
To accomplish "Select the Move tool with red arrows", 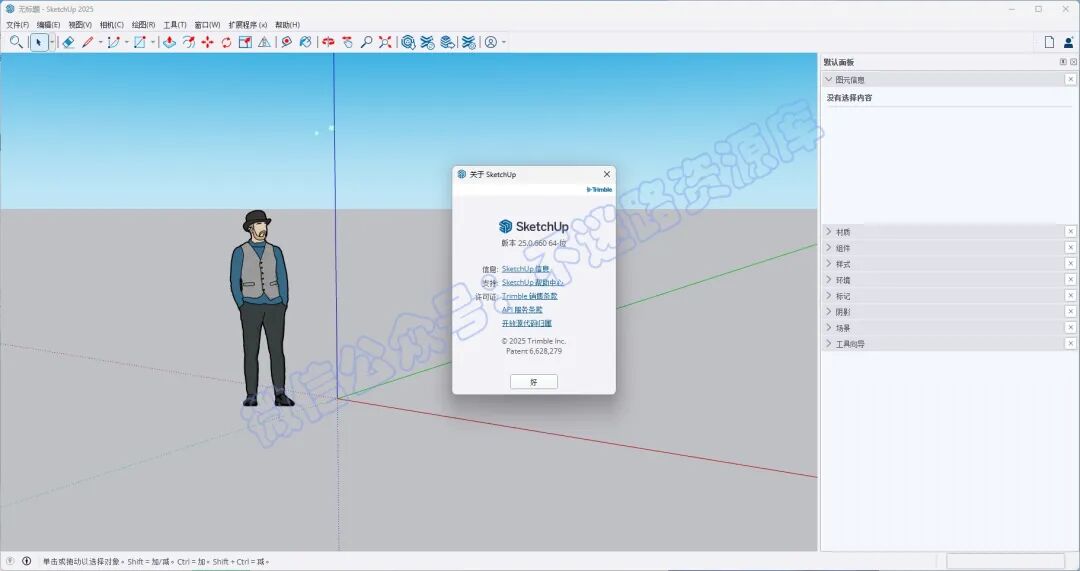I will [207, 42].
